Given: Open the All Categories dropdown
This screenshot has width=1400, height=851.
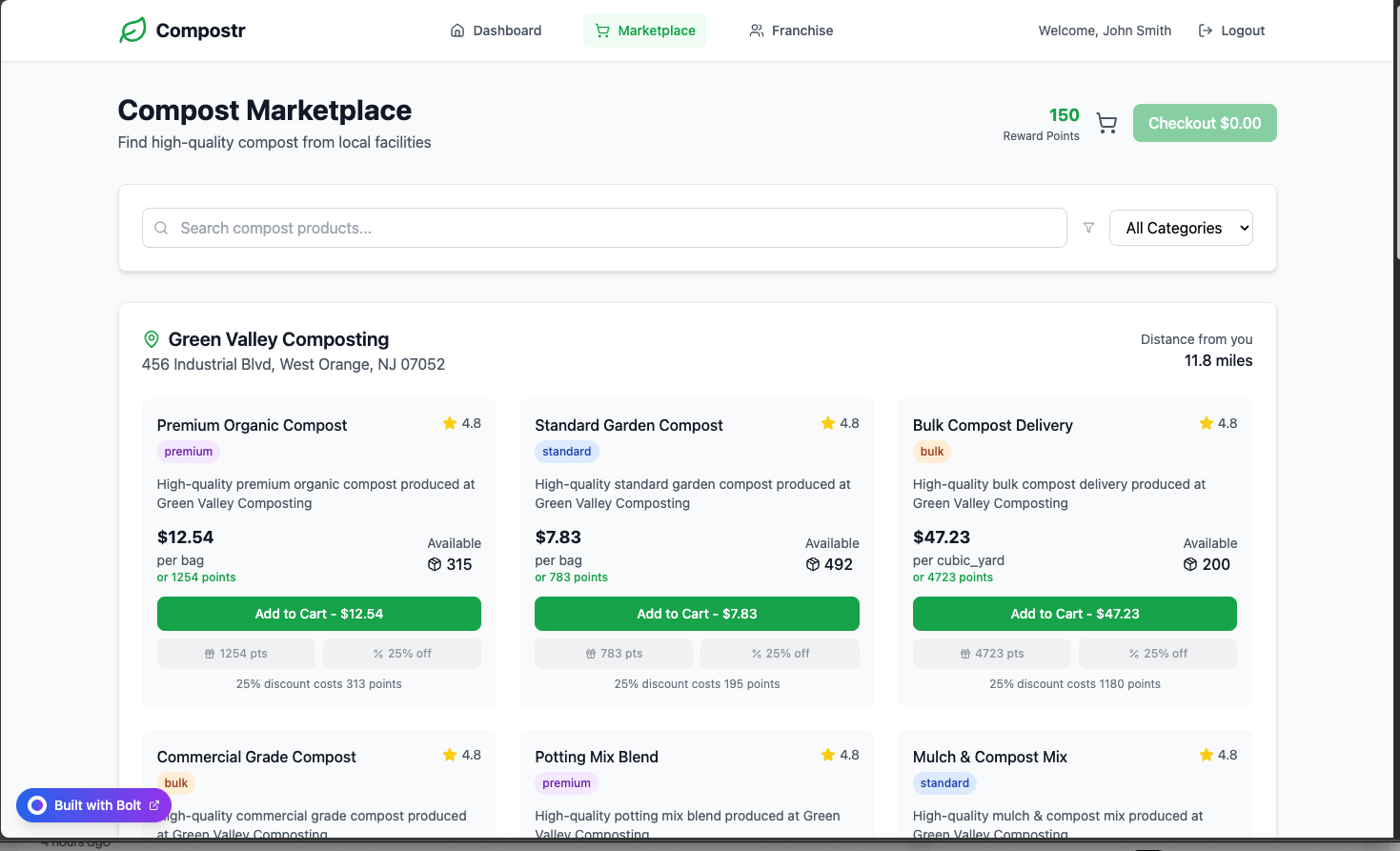Looking at the screenshot, I should pos(1181,228).
